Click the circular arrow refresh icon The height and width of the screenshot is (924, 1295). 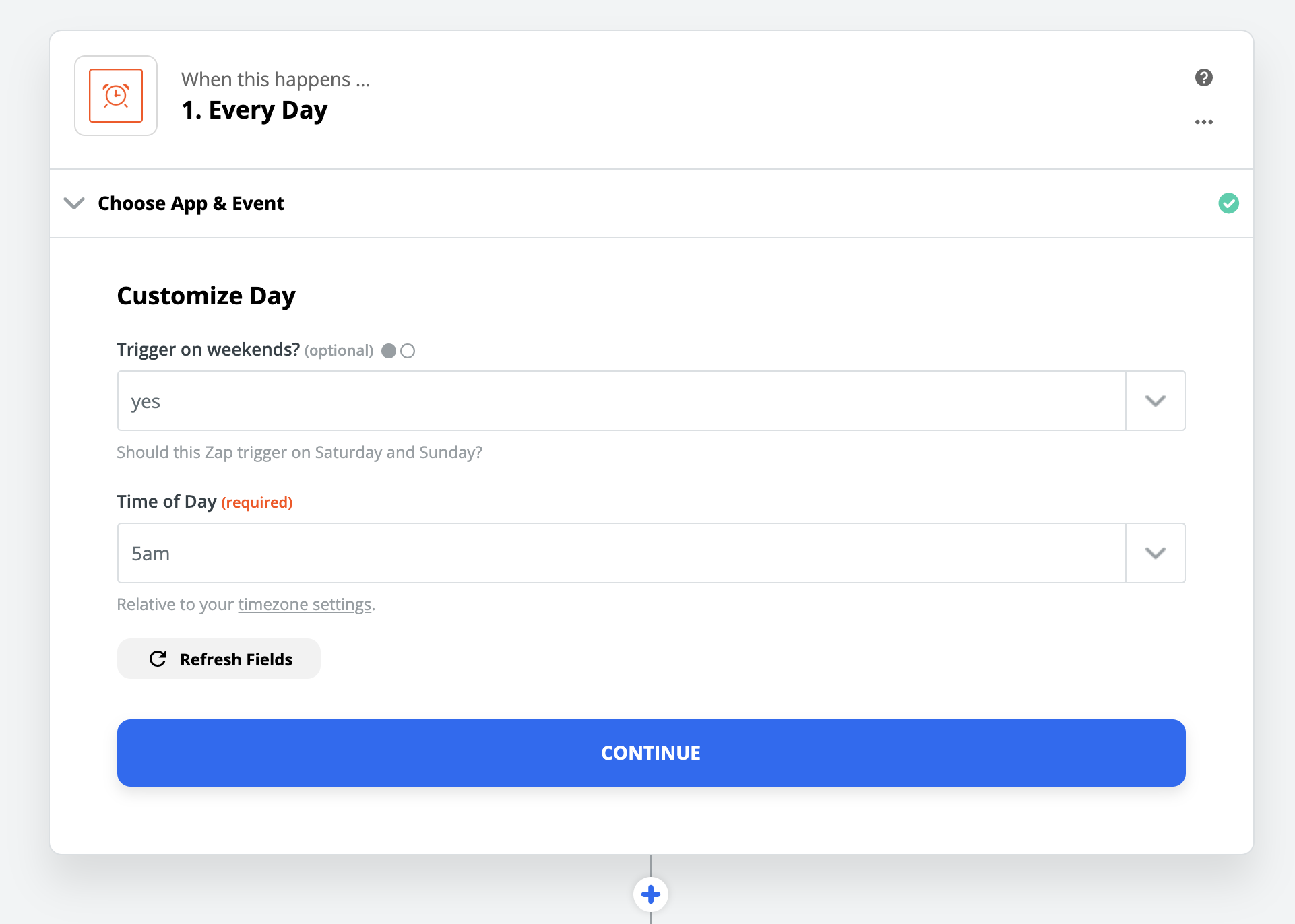pos(158,659)
